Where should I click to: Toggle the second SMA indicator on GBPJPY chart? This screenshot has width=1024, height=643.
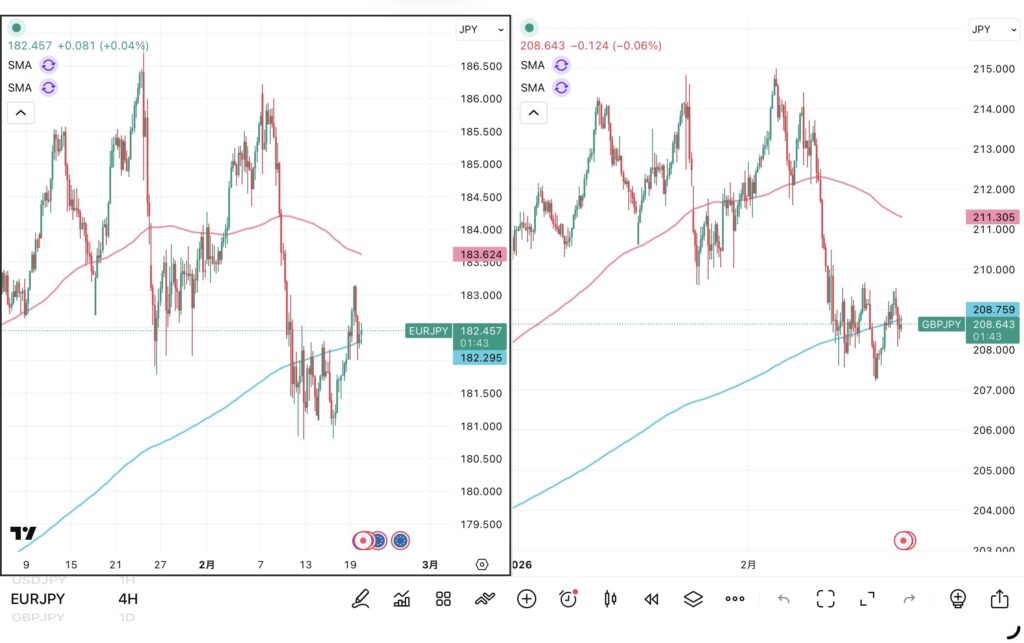[561, 87]
